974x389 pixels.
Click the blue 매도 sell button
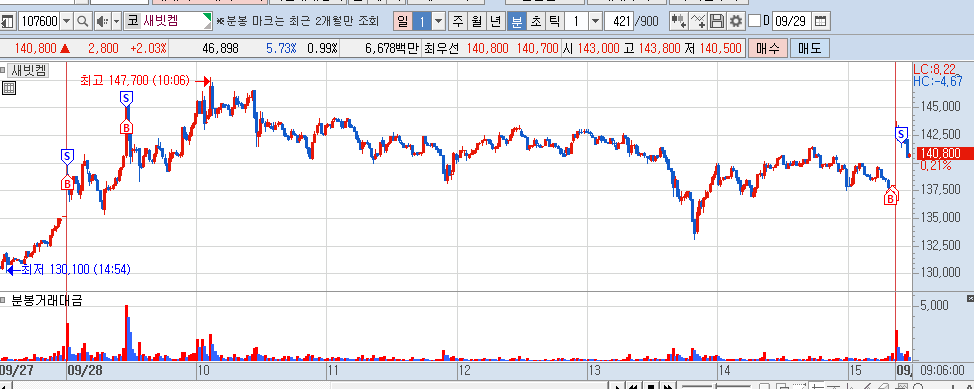[809, 48]
